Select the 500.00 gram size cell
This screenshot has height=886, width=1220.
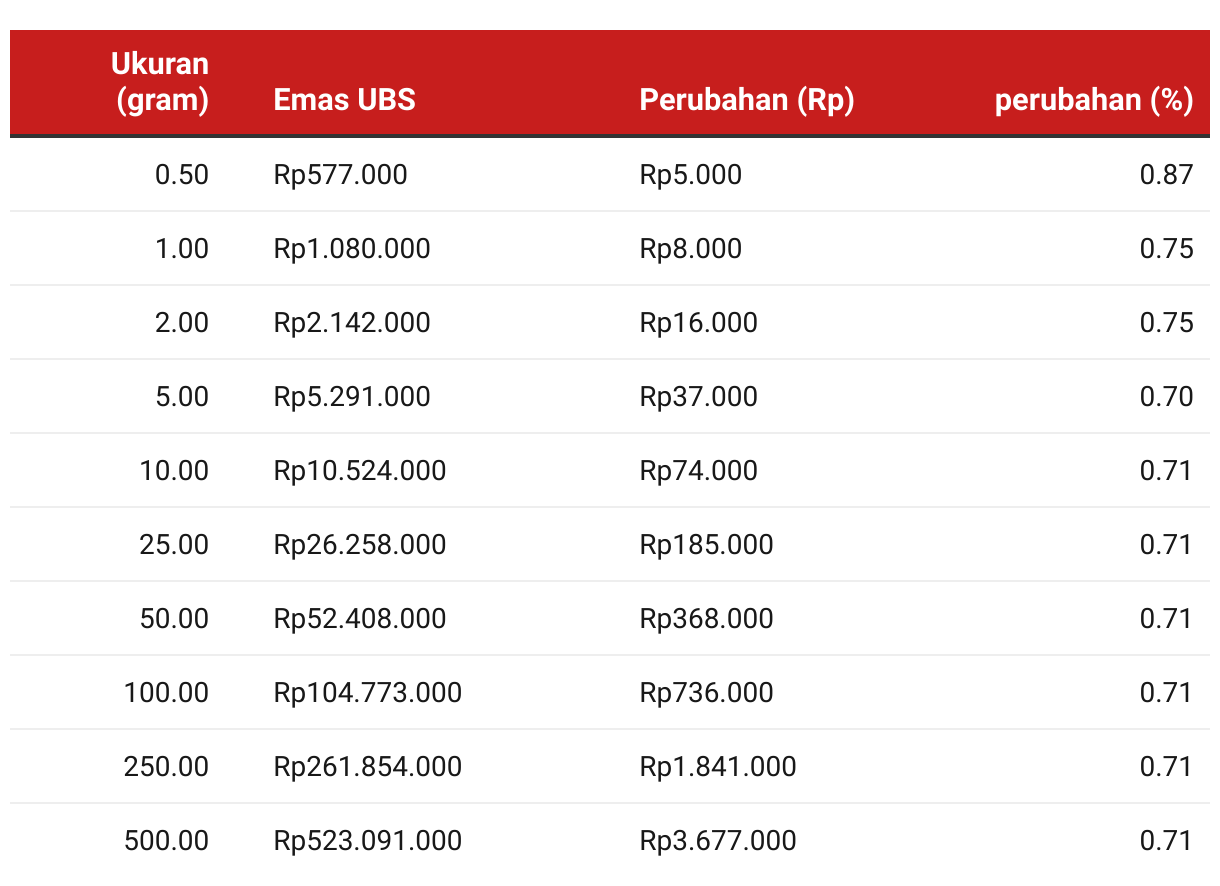click(167, 841)
